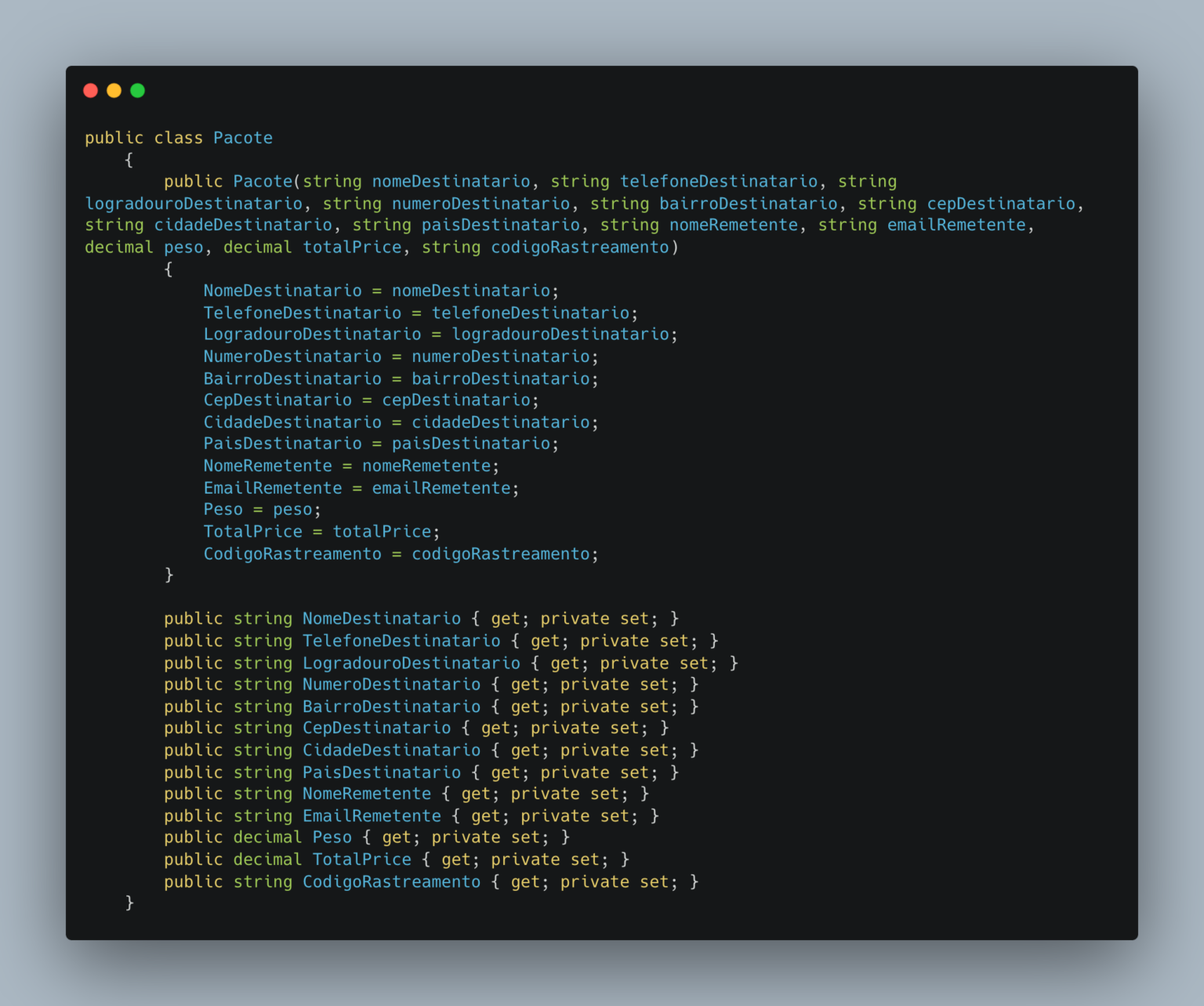1204x1006 pixels.
Task: Select the TotalPrice property declaration
Action: pos(362,859)
